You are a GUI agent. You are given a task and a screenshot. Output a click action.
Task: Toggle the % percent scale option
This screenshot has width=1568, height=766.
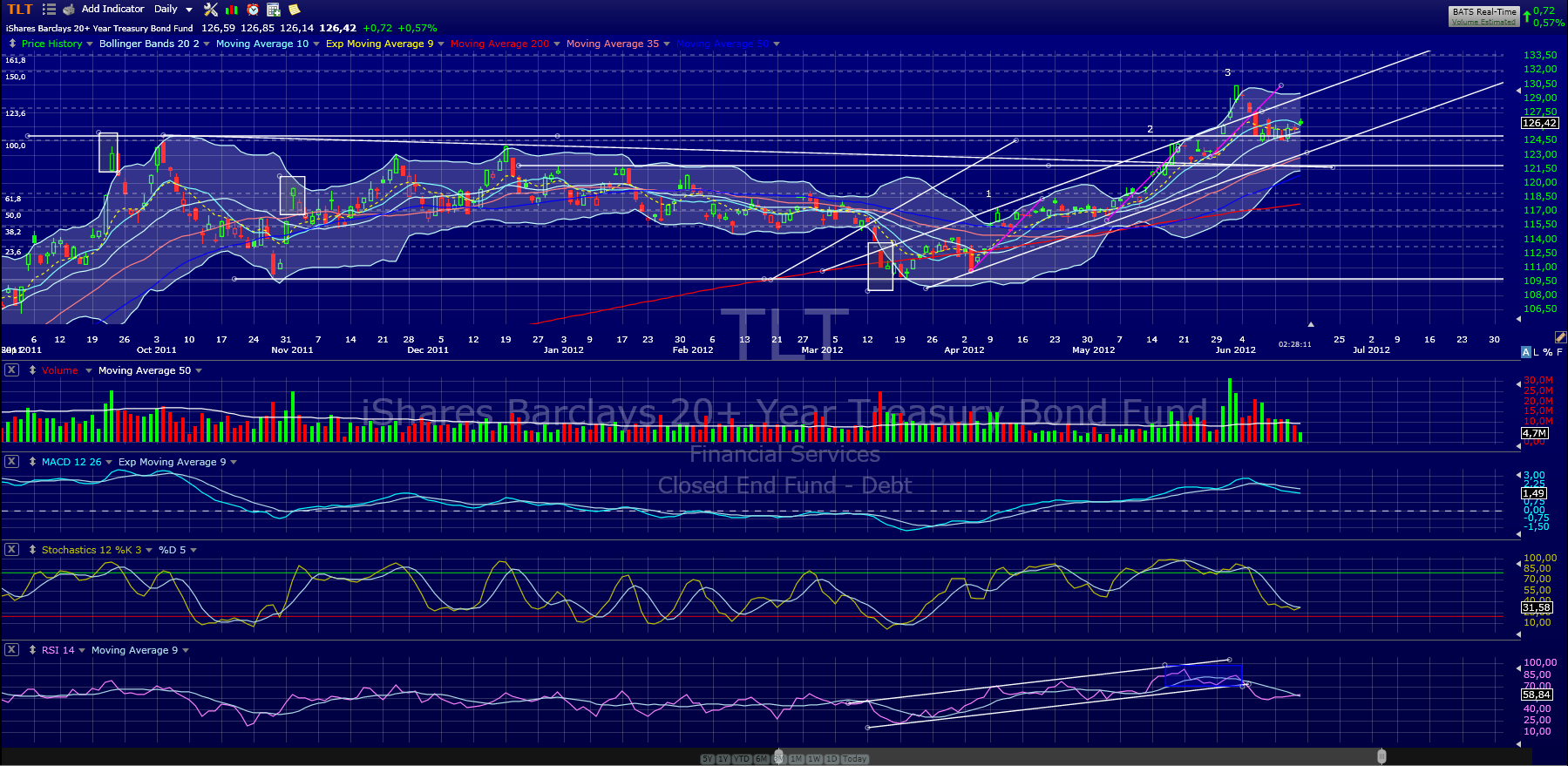click(1548, 352)
